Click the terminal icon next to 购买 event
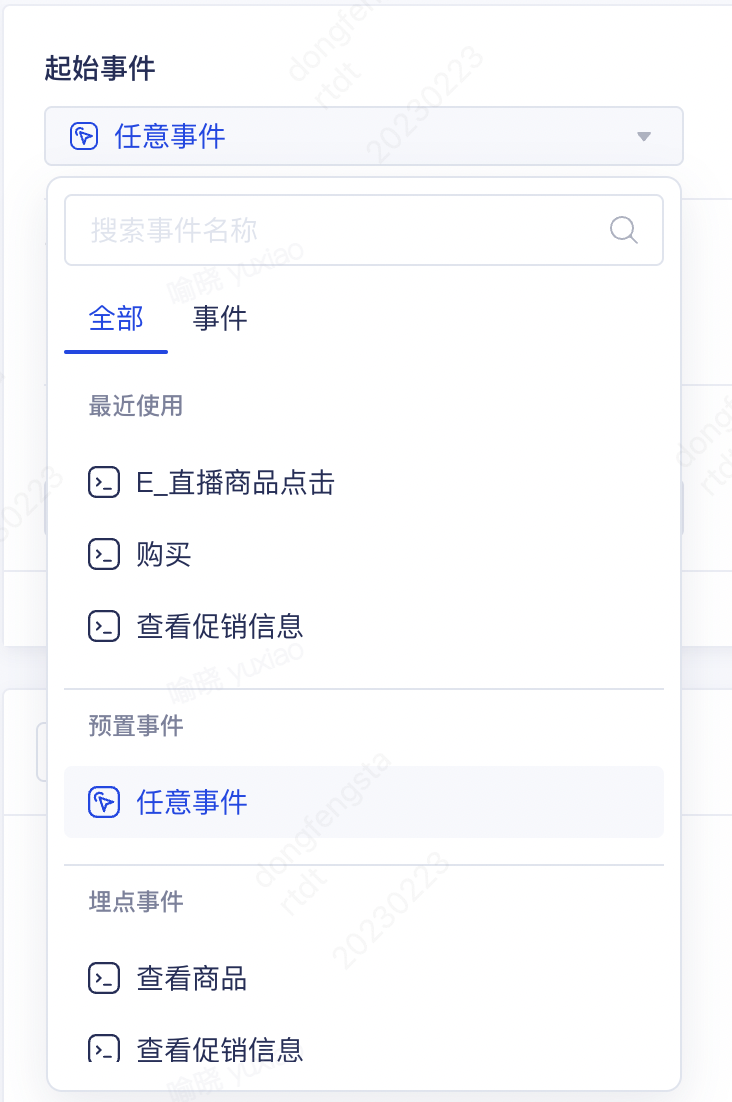Image resolution: width=732 pixels, height=1102 pixels. (x=104, y=554)
